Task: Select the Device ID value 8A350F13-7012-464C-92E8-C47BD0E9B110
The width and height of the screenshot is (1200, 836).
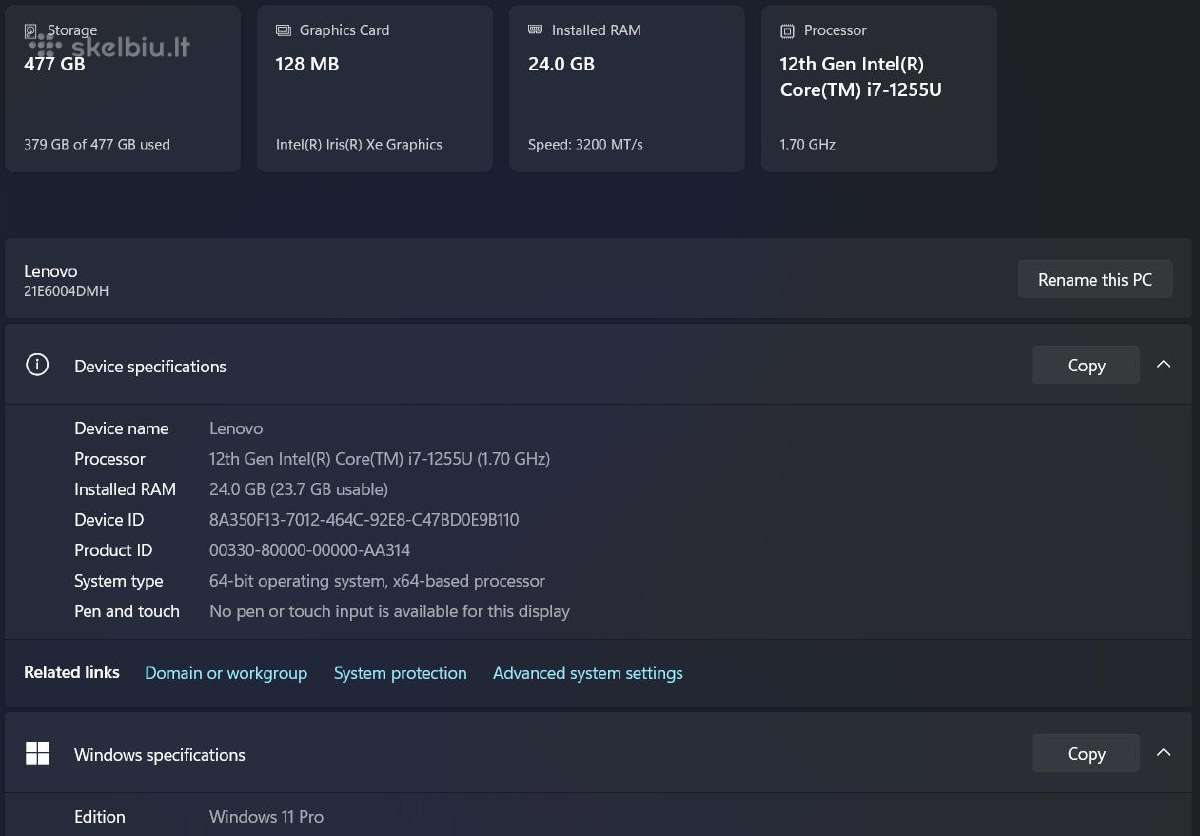Action: pyautogui.click(x=364, y=520)
